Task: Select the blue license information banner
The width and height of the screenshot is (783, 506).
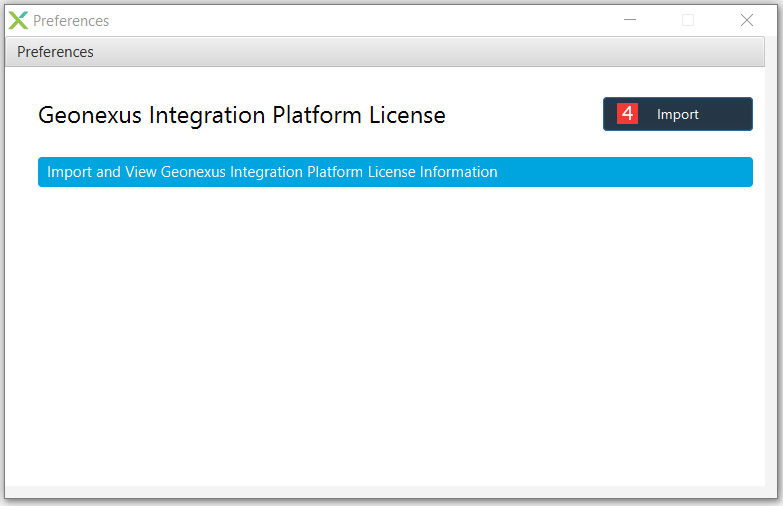Action: click(x=395, y=172)
